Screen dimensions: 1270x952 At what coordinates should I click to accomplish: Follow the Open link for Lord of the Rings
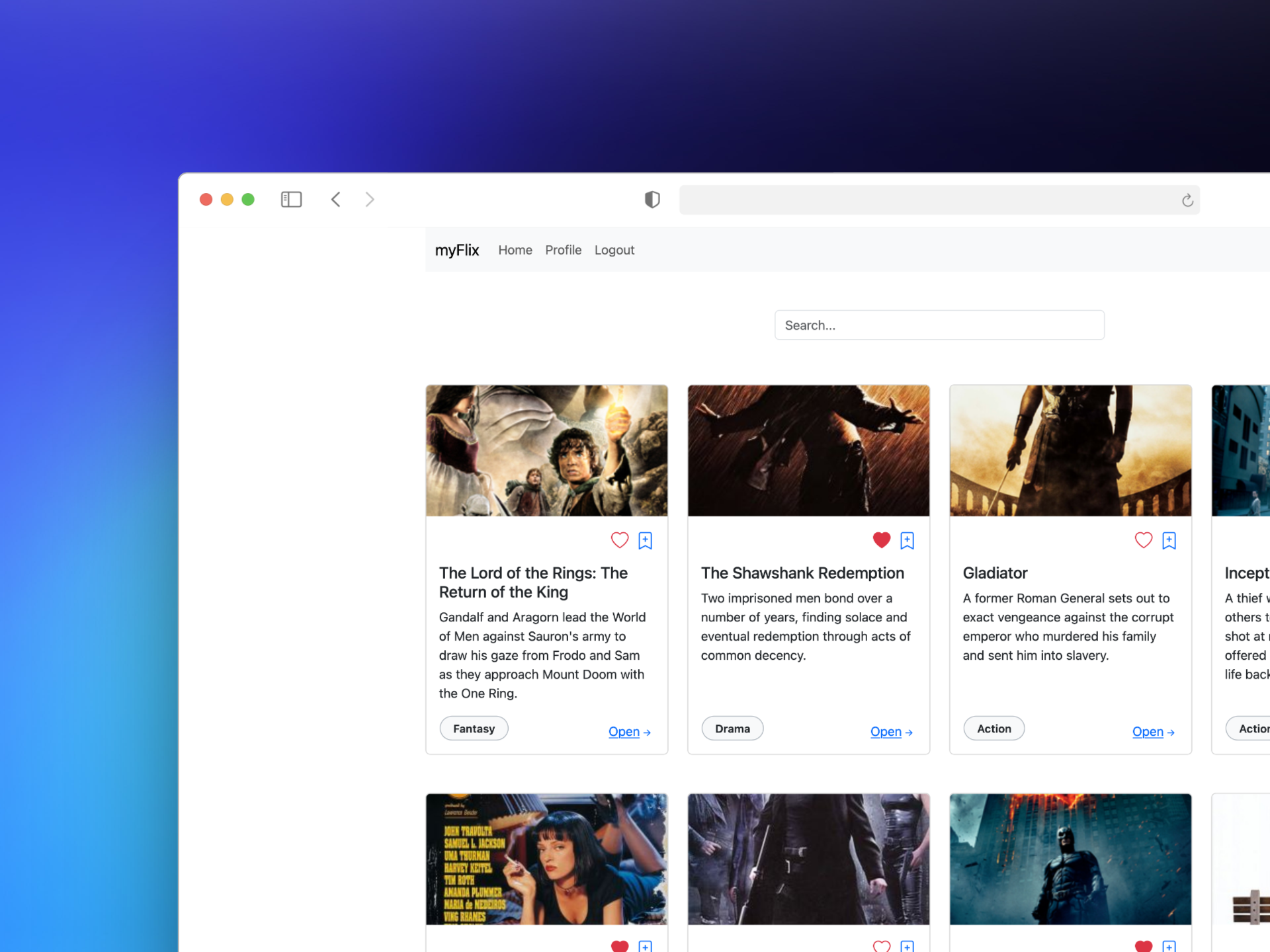629,732
